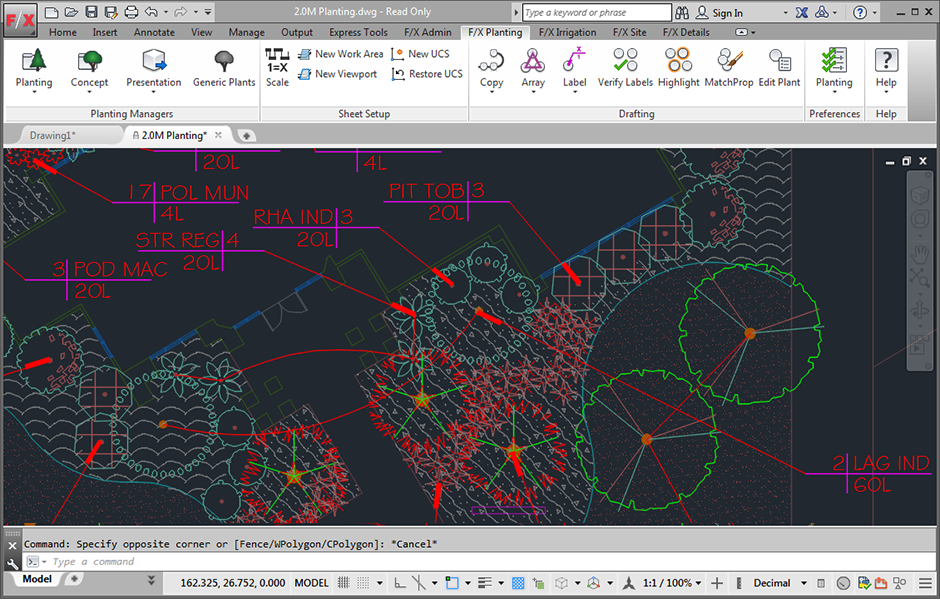This screenshot has height=600, width=940.
Task: Click the Restore UCS button
Action: click(x=427, y=74)
